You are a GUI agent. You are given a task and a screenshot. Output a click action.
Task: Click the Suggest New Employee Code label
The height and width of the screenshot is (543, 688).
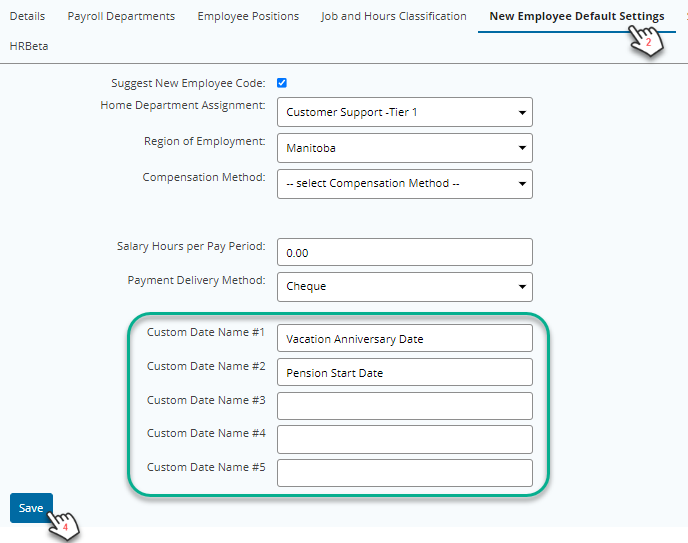tap(188, 83)
